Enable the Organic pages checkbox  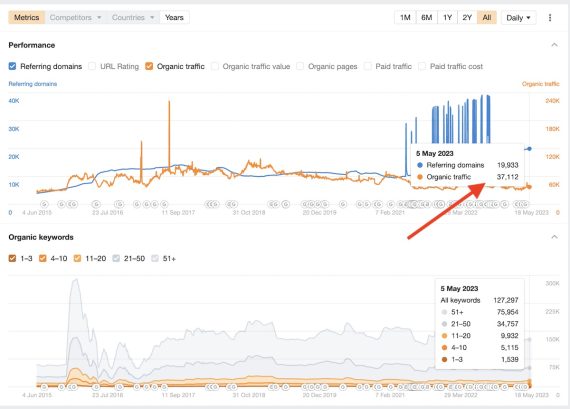(x=300, y=66)
